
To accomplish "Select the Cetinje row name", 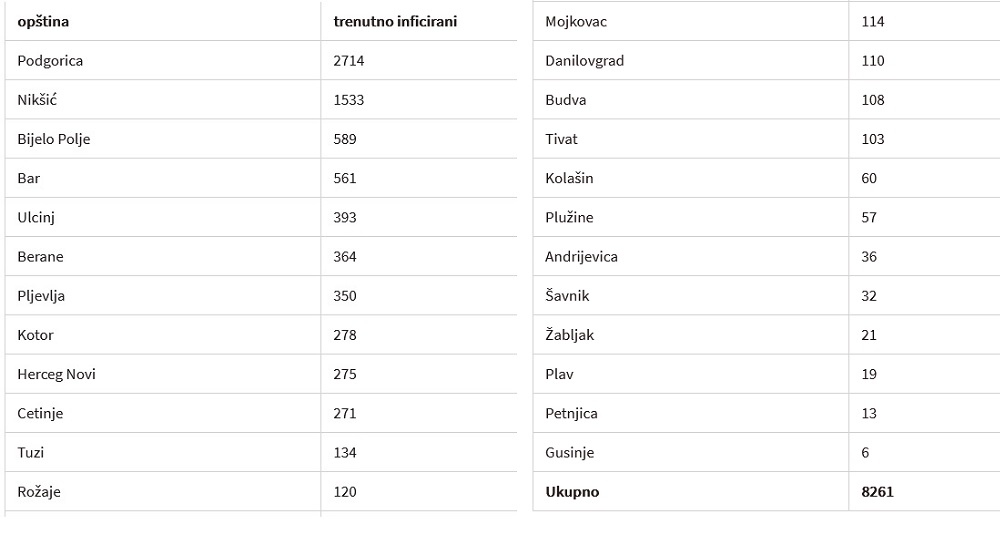I will 40,413.
